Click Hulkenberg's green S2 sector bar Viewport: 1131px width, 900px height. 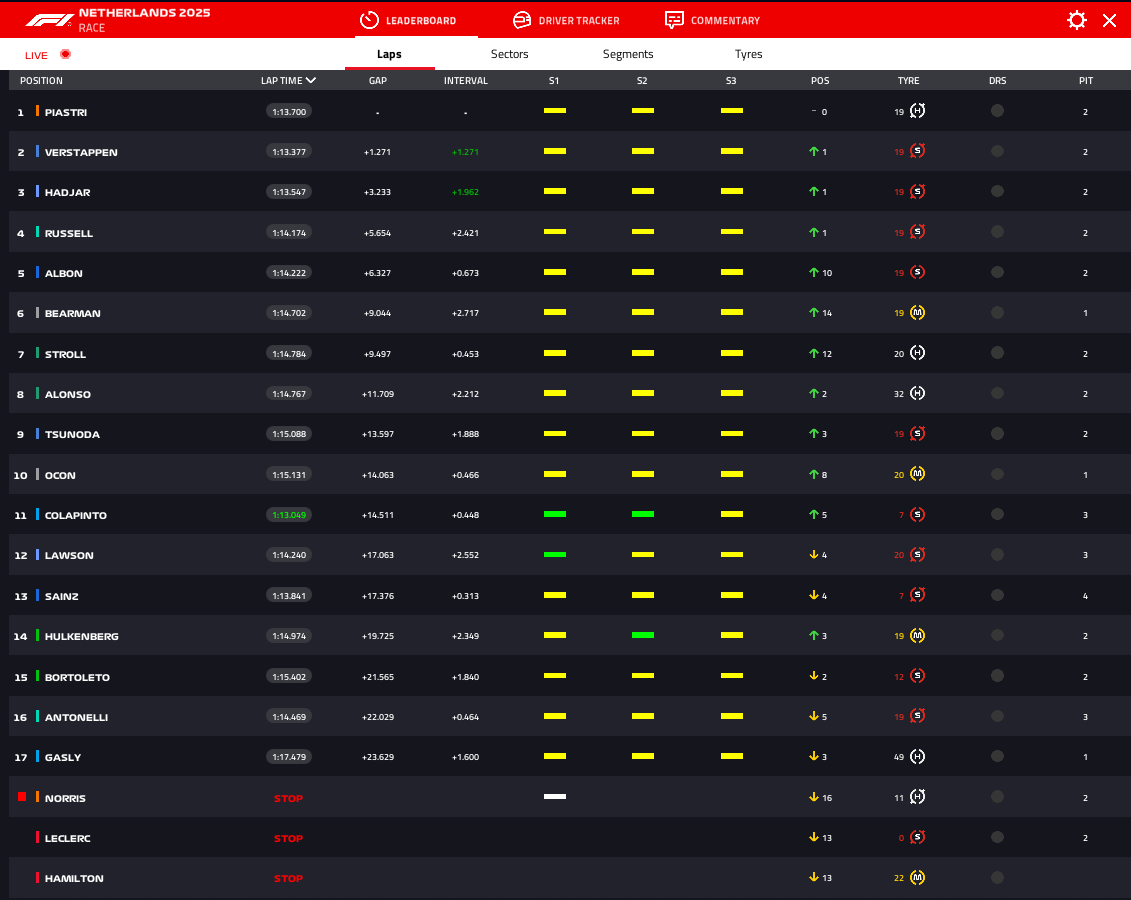point(643,635)
